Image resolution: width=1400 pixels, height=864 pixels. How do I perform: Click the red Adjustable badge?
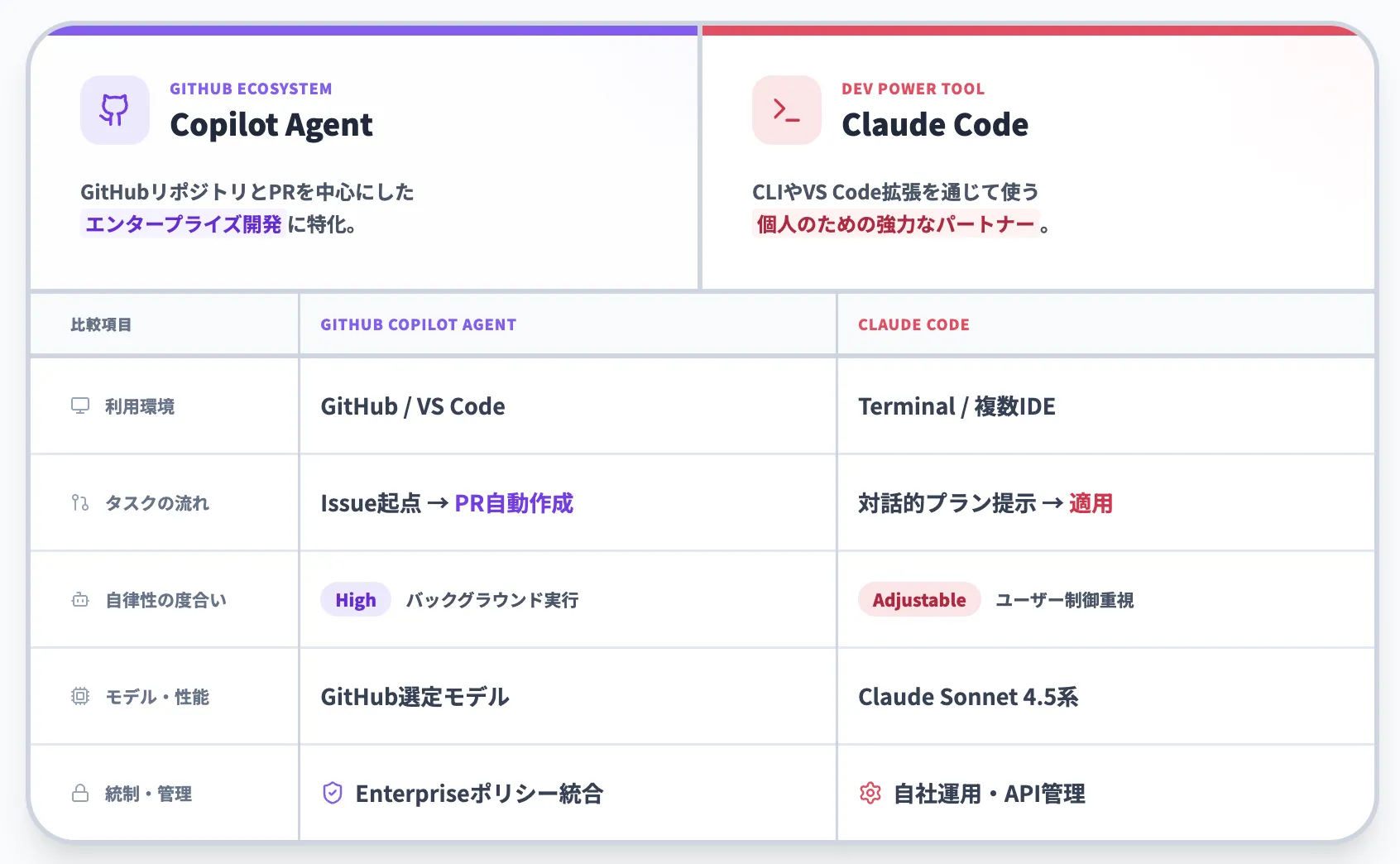coord(918,600)
